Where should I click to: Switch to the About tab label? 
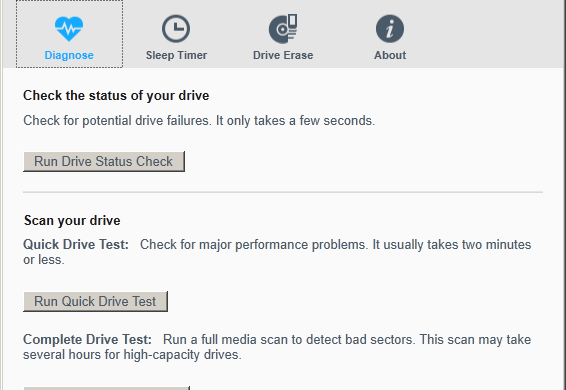click(390, 55)
